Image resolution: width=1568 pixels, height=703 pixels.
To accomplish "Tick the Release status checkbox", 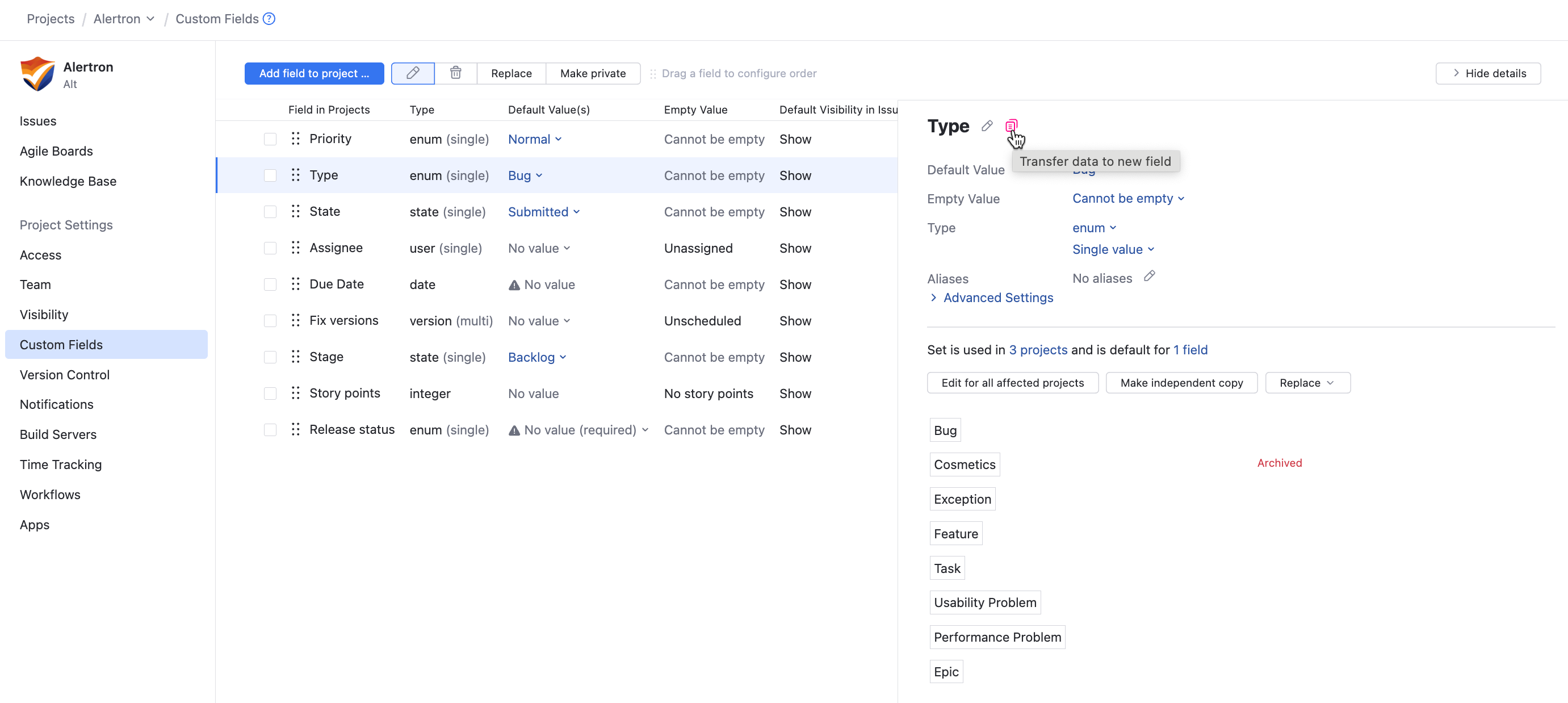I will pyautogui.click(x=270, y=430).
